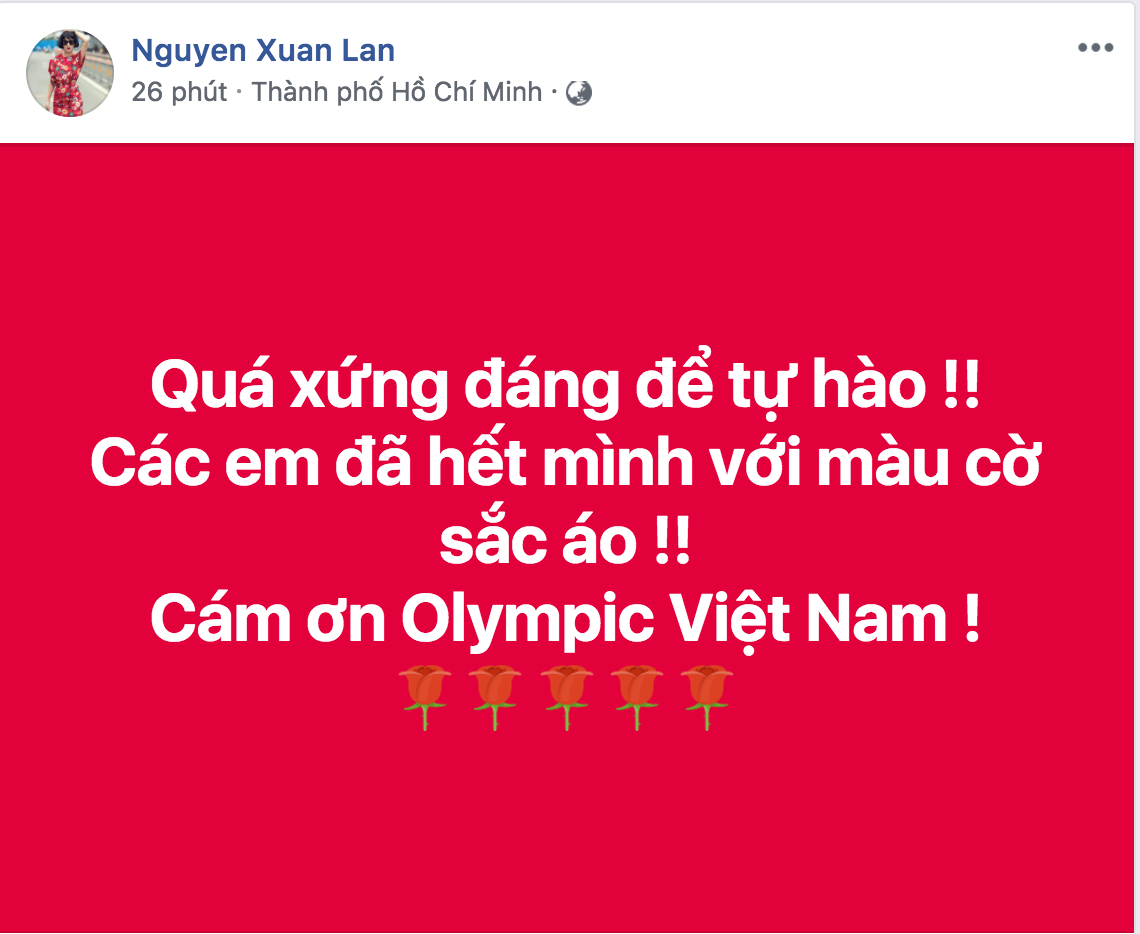The height and width of the screenshot is (934, 1140).
Task: Click the word 'Quá' in post
Action: (x=212, y=385)
